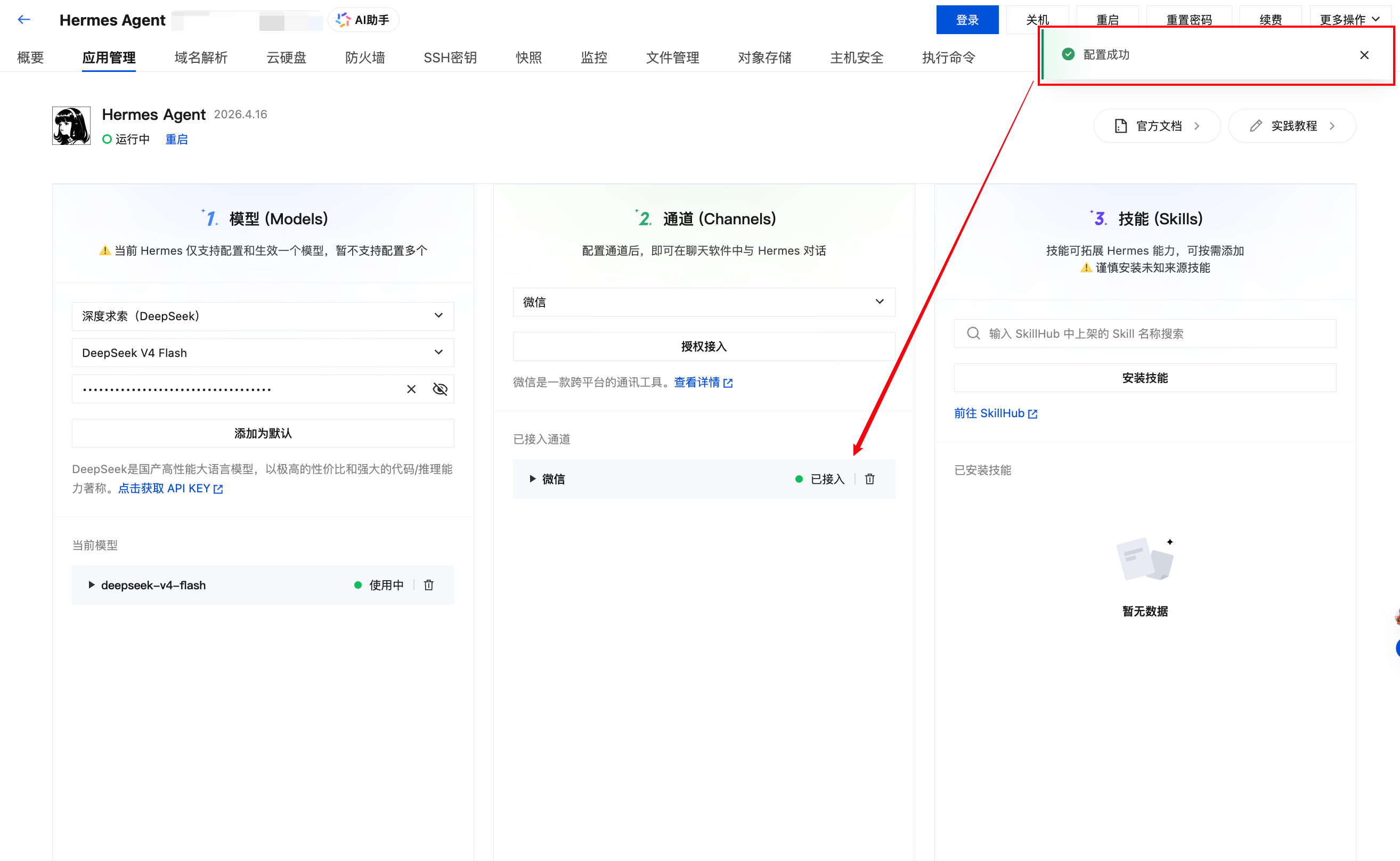Go back using the left arrow
This screenshot has width=1400, height=861.
point(24,19)
